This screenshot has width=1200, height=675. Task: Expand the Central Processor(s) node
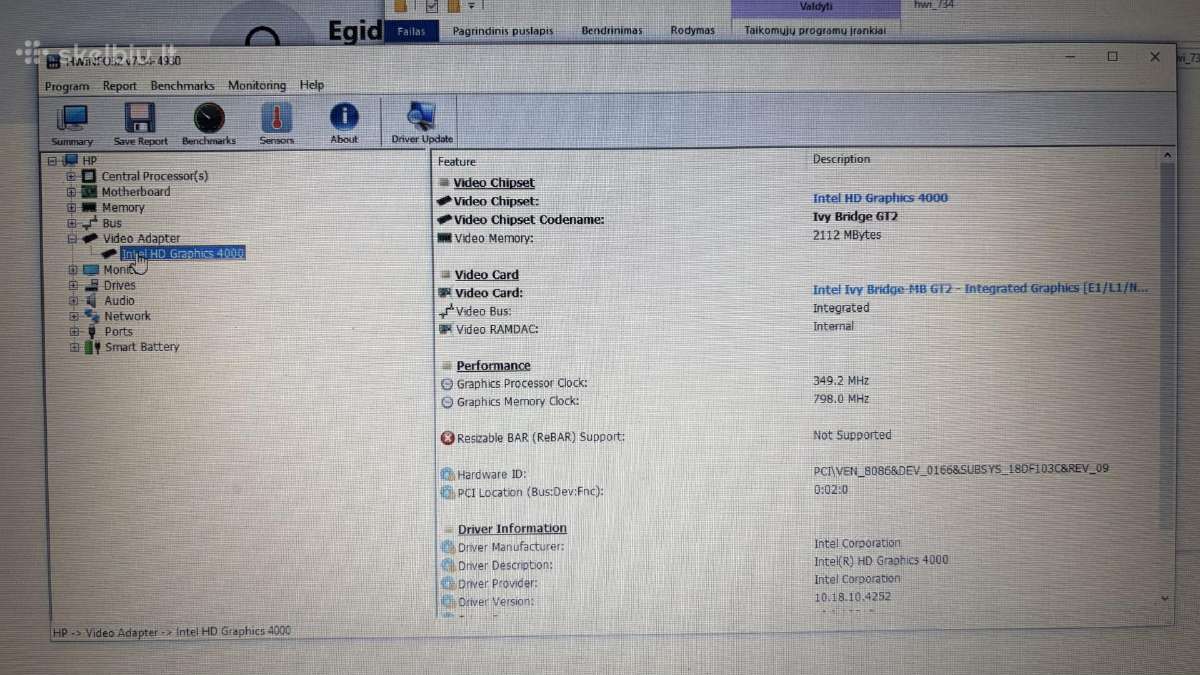[72, 176]
